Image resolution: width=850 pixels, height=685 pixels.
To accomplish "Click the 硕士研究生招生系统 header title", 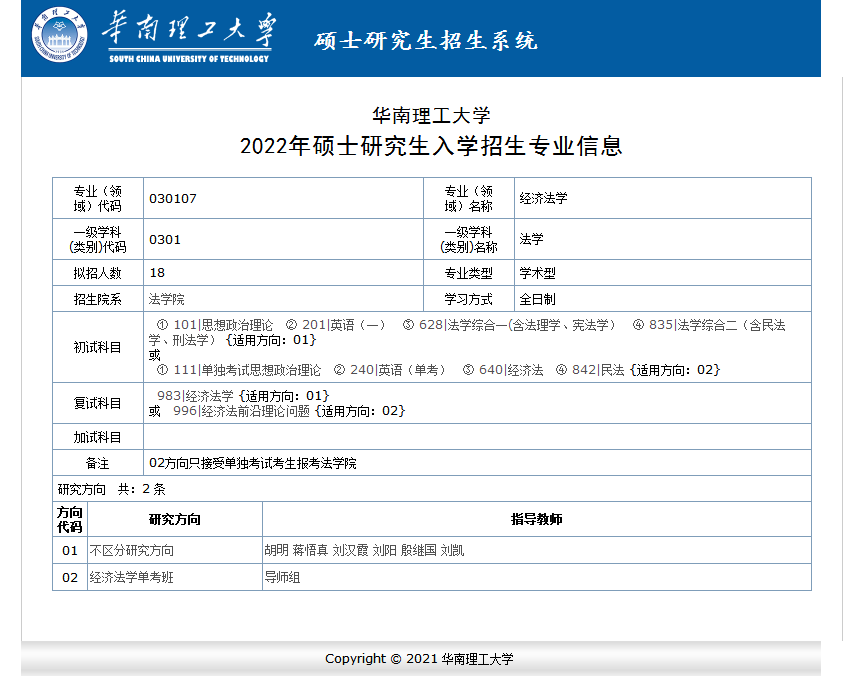I will point(426,41).
